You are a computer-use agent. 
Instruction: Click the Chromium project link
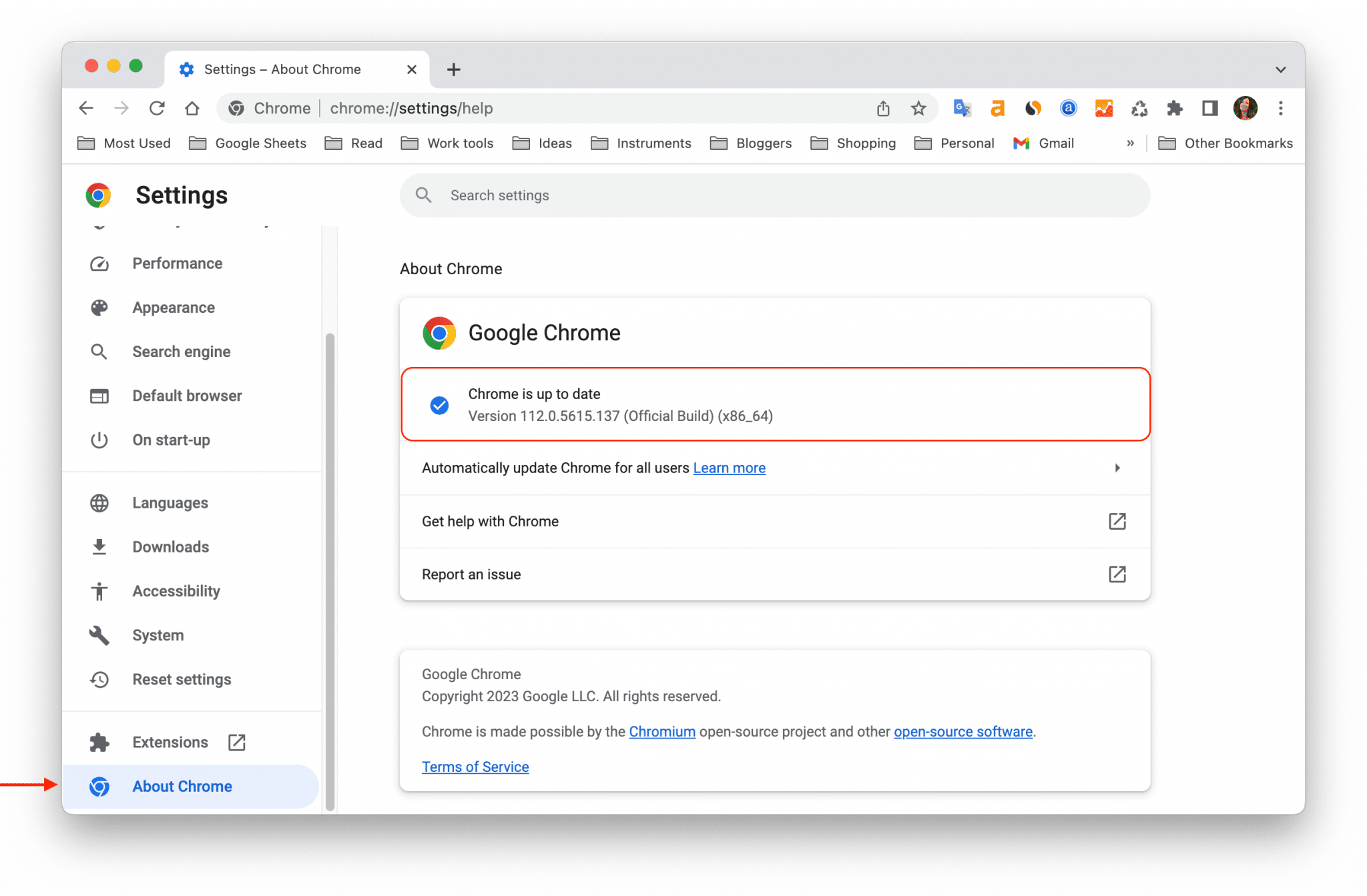click(x=661, y=731)
